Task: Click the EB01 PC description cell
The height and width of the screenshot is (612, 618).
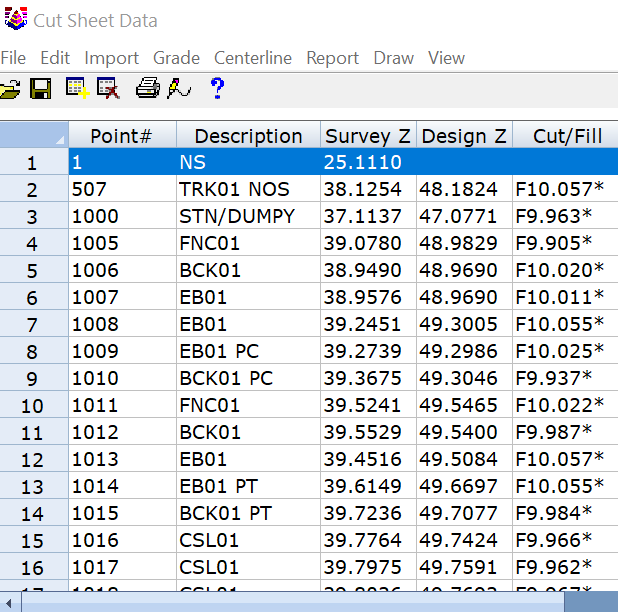Action: pos(248,351)
